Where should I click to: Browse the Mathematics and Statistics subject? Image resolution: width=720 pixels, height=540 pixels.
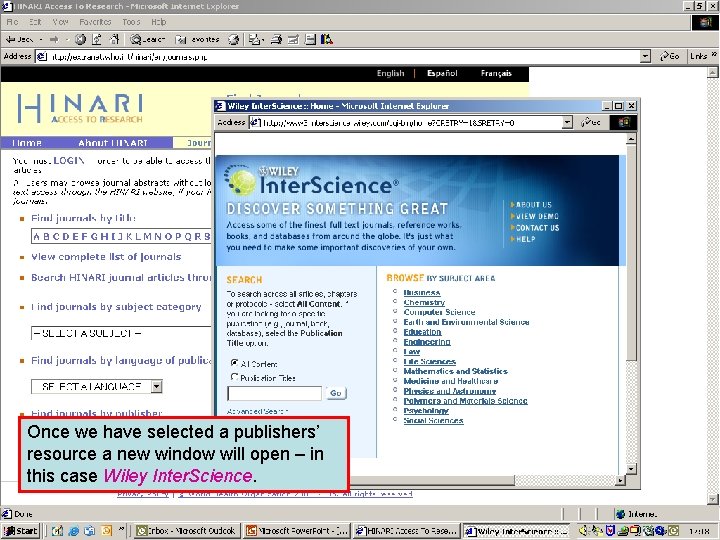(x=456, y=371)
